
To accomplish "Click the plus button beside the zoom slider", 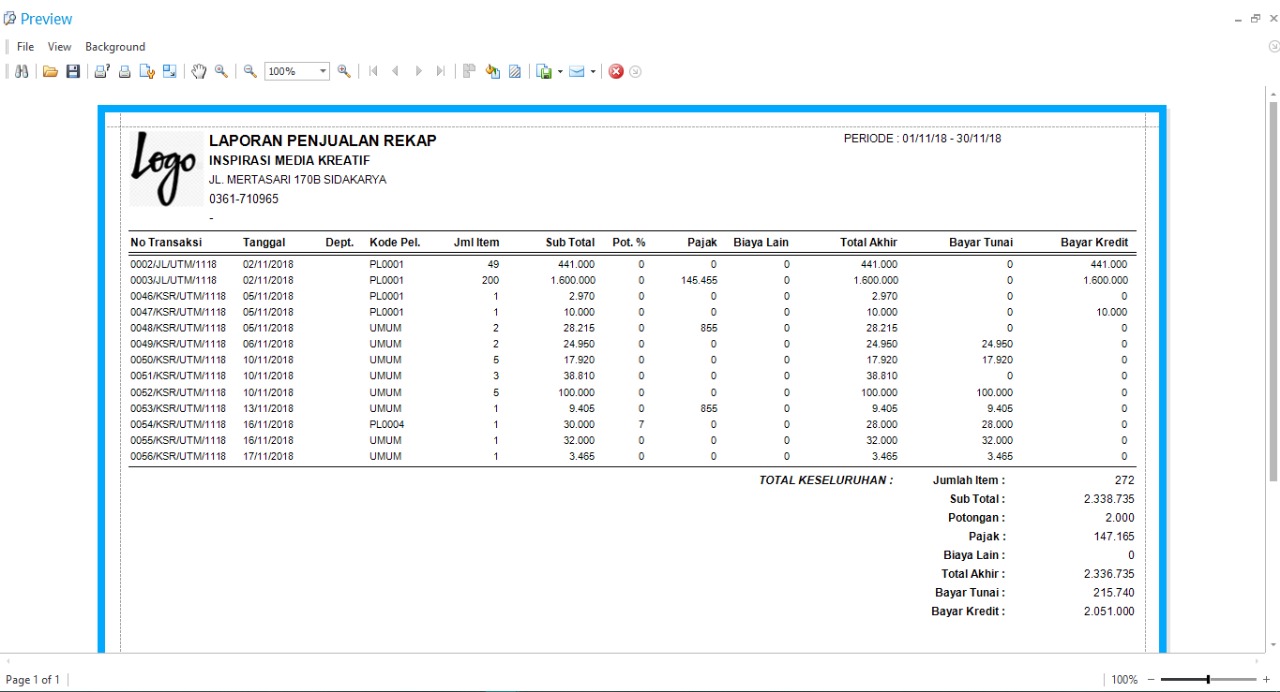I will tap(1266, 680).
